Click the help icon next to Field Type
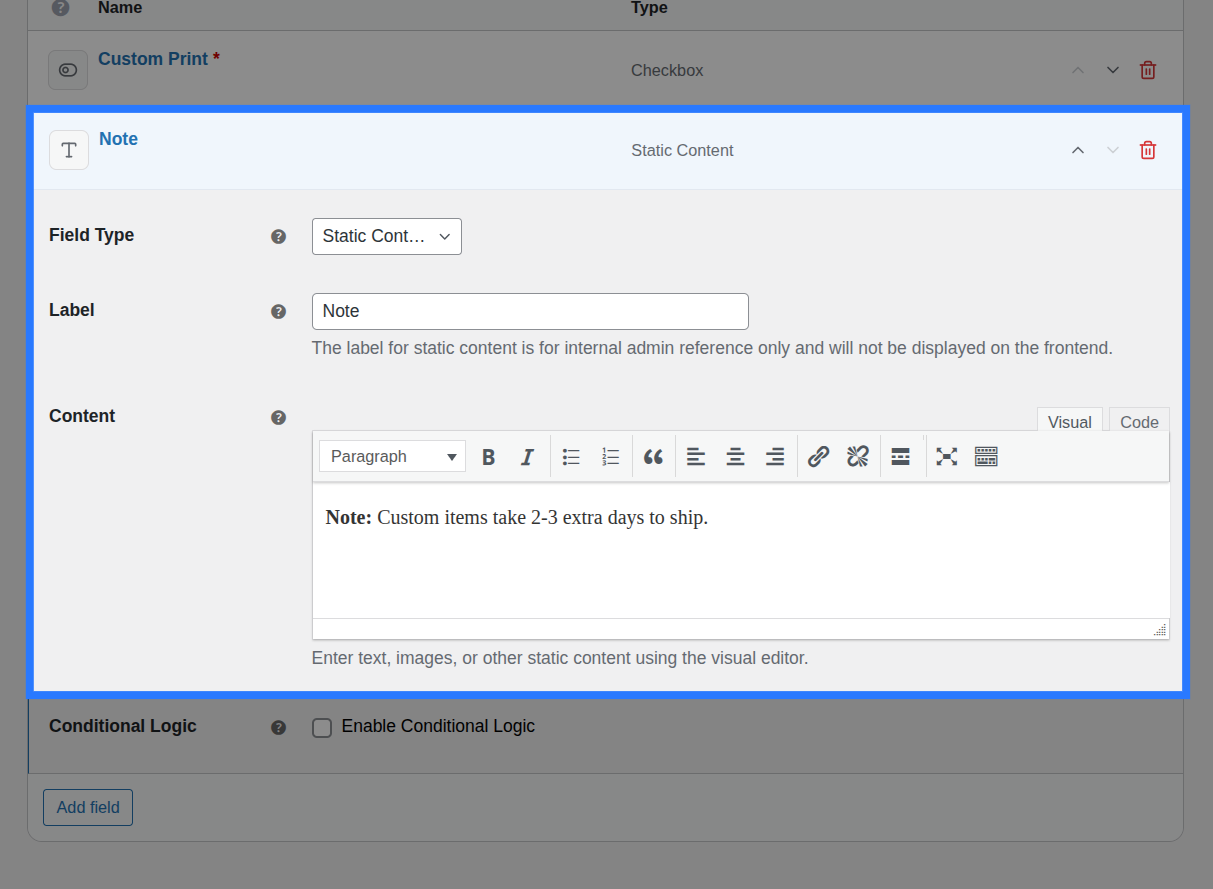The width and height of the screenshot is (1213, 889). coord(279,237)
